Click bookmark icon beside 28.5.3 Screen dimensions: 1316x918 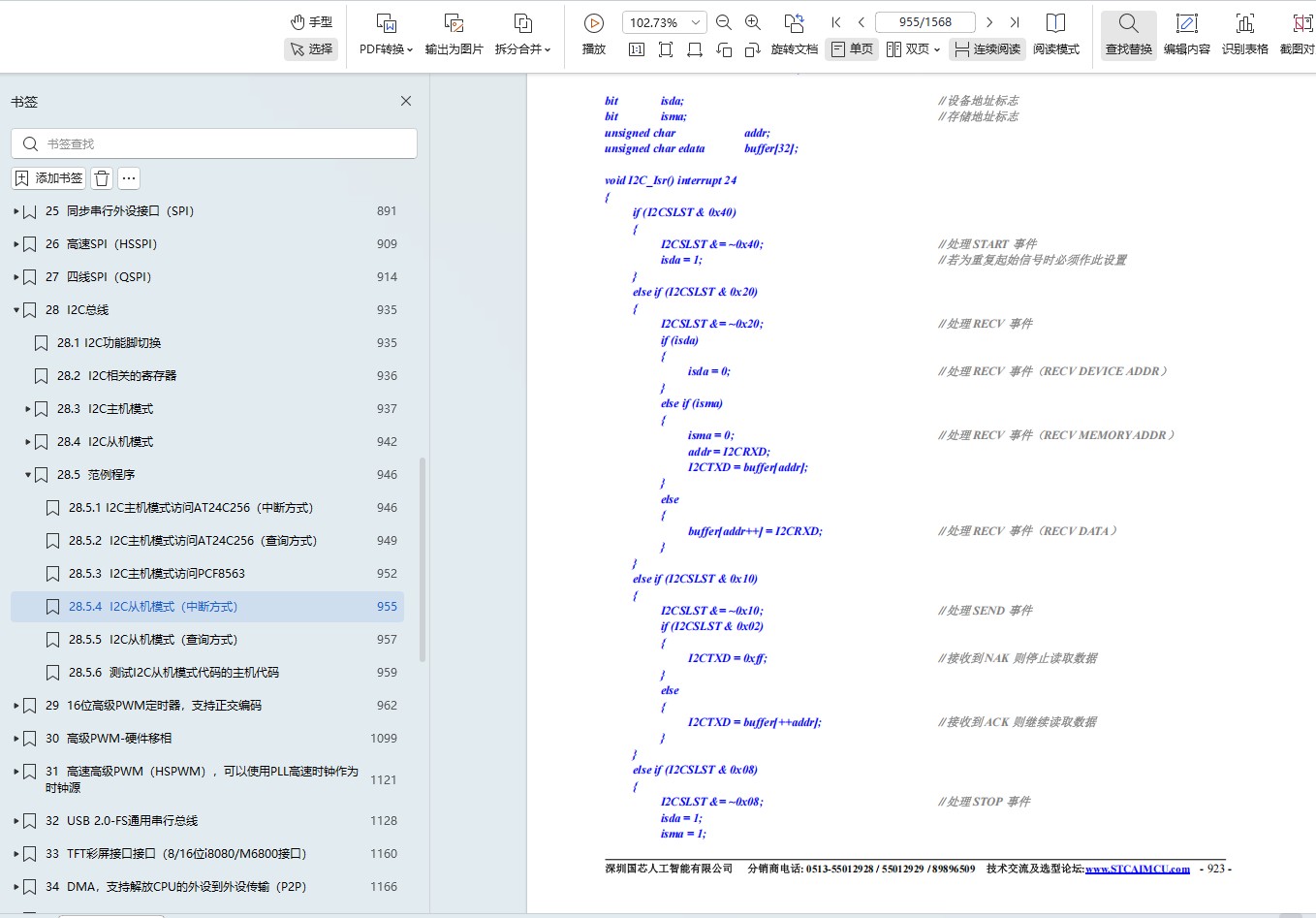[x=53, y=574]
